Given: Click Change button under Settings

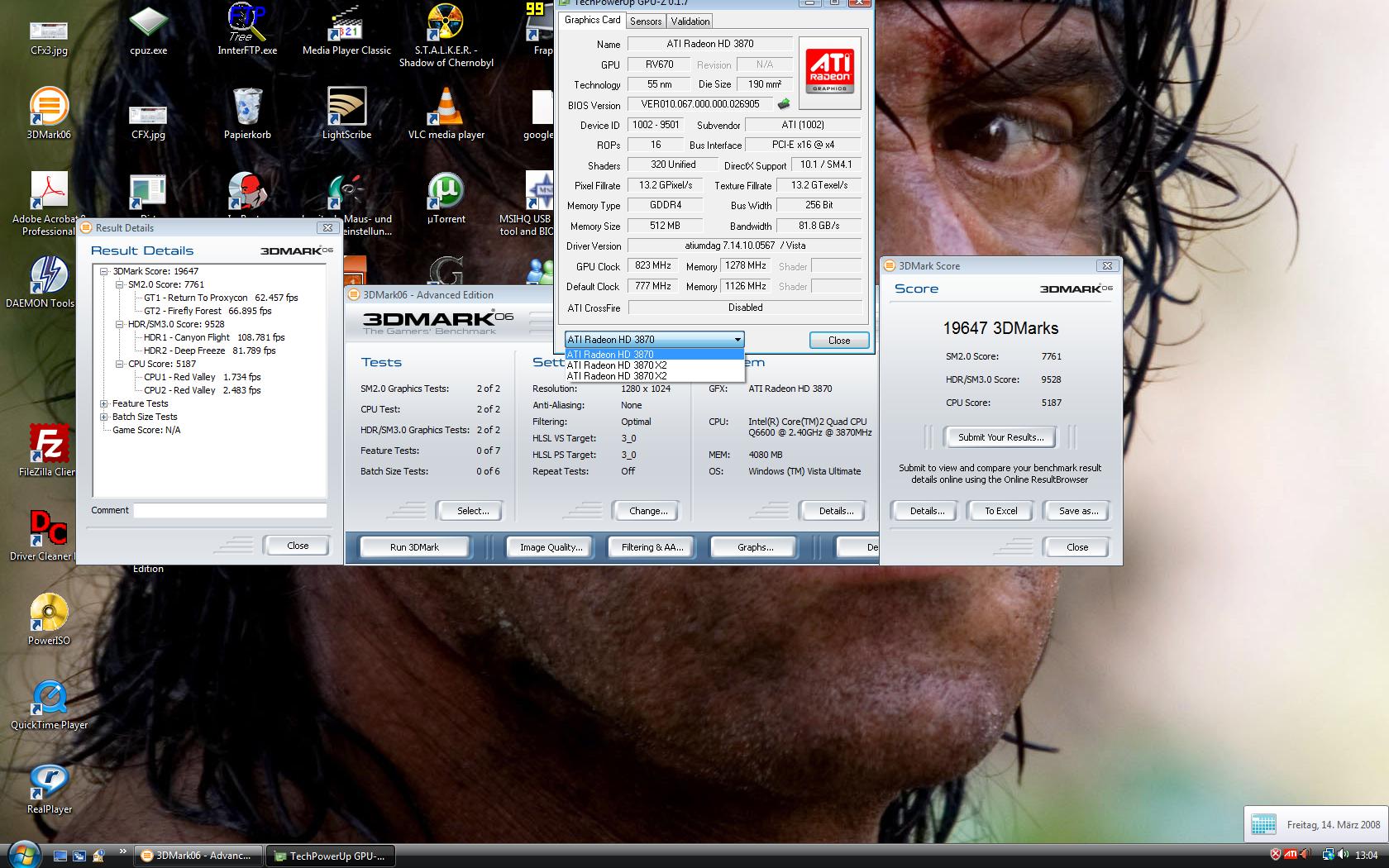Looking at the screenshot, I should click(x=648, y=511).
